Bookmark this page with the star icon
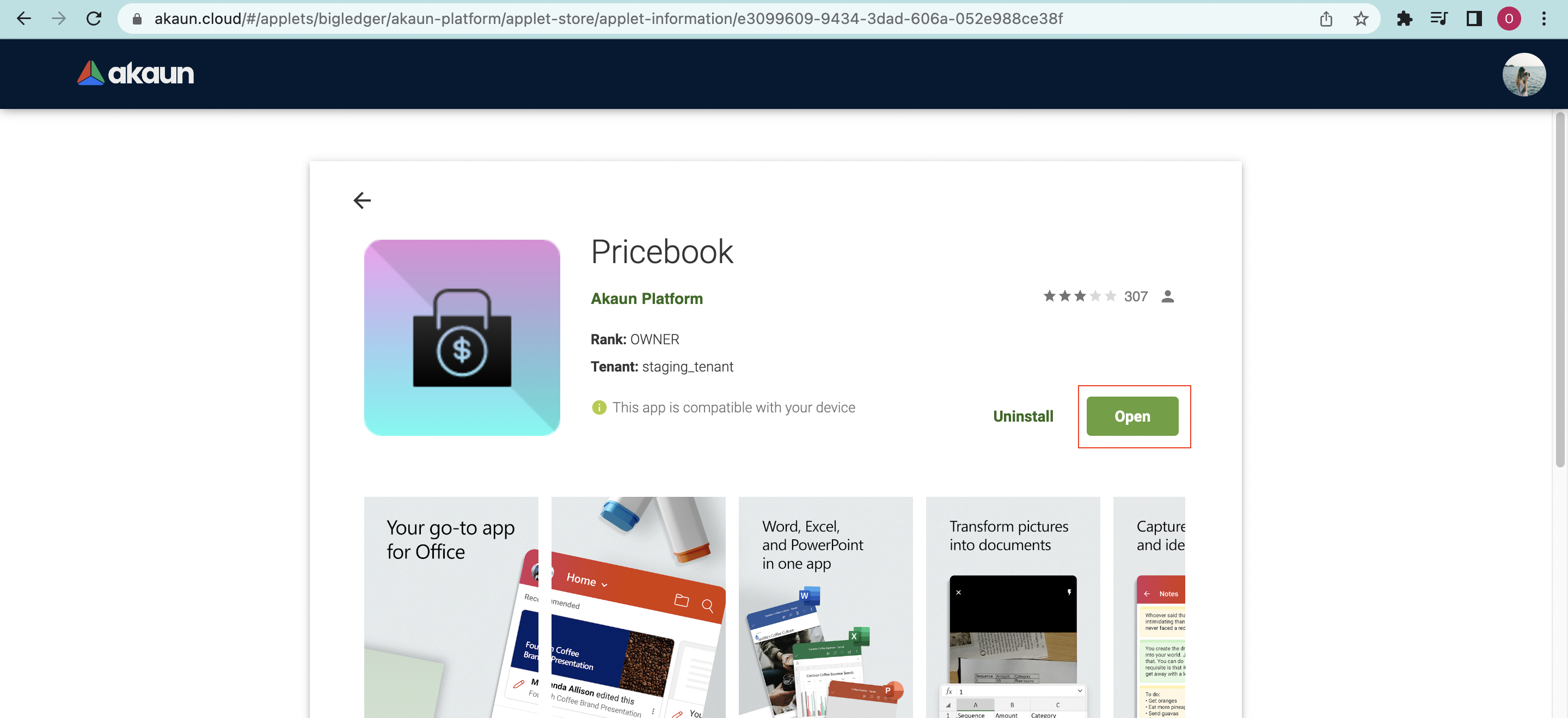 1361,19
